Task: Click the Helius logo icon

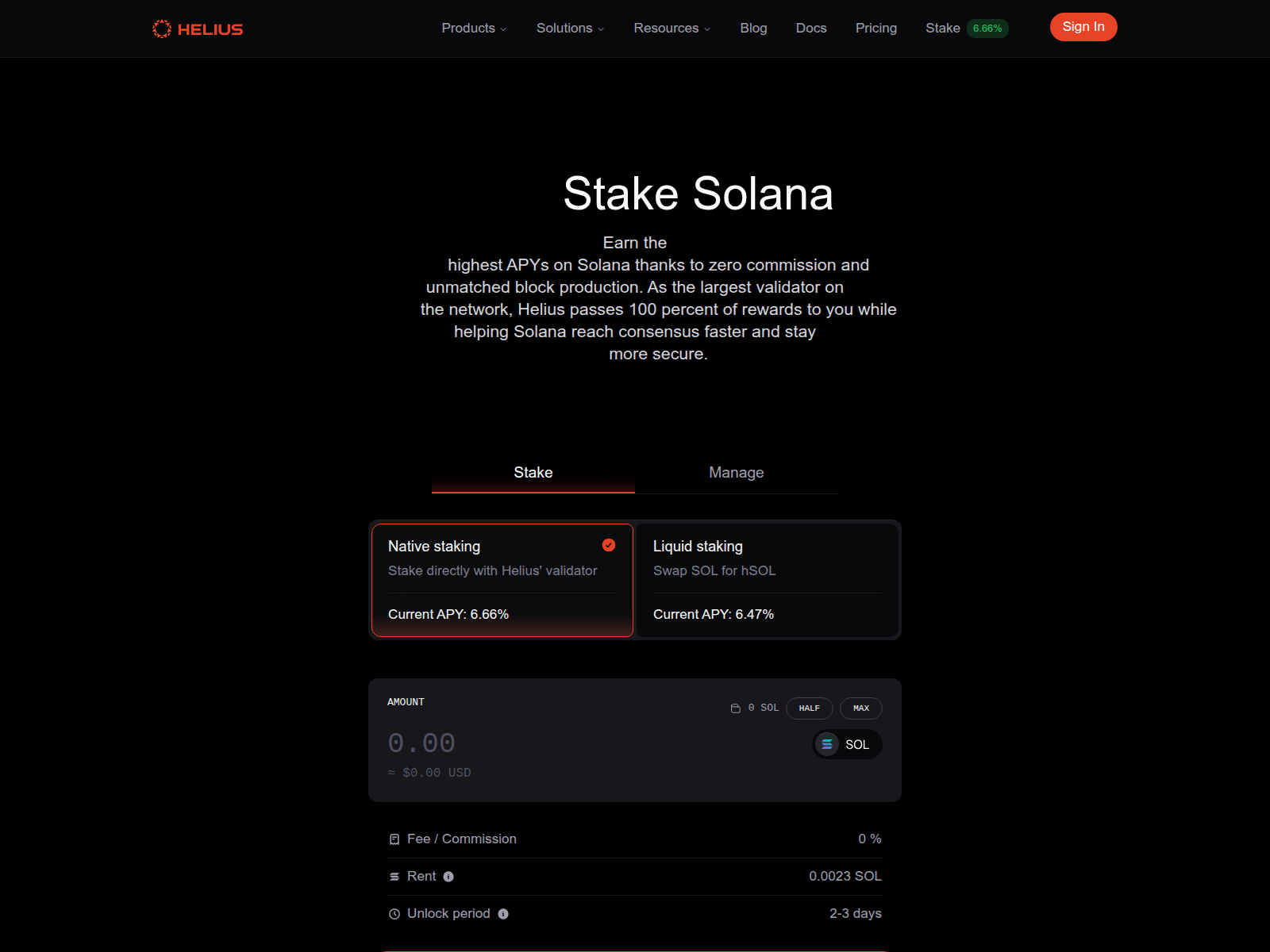Action: [x=162, y=29]
